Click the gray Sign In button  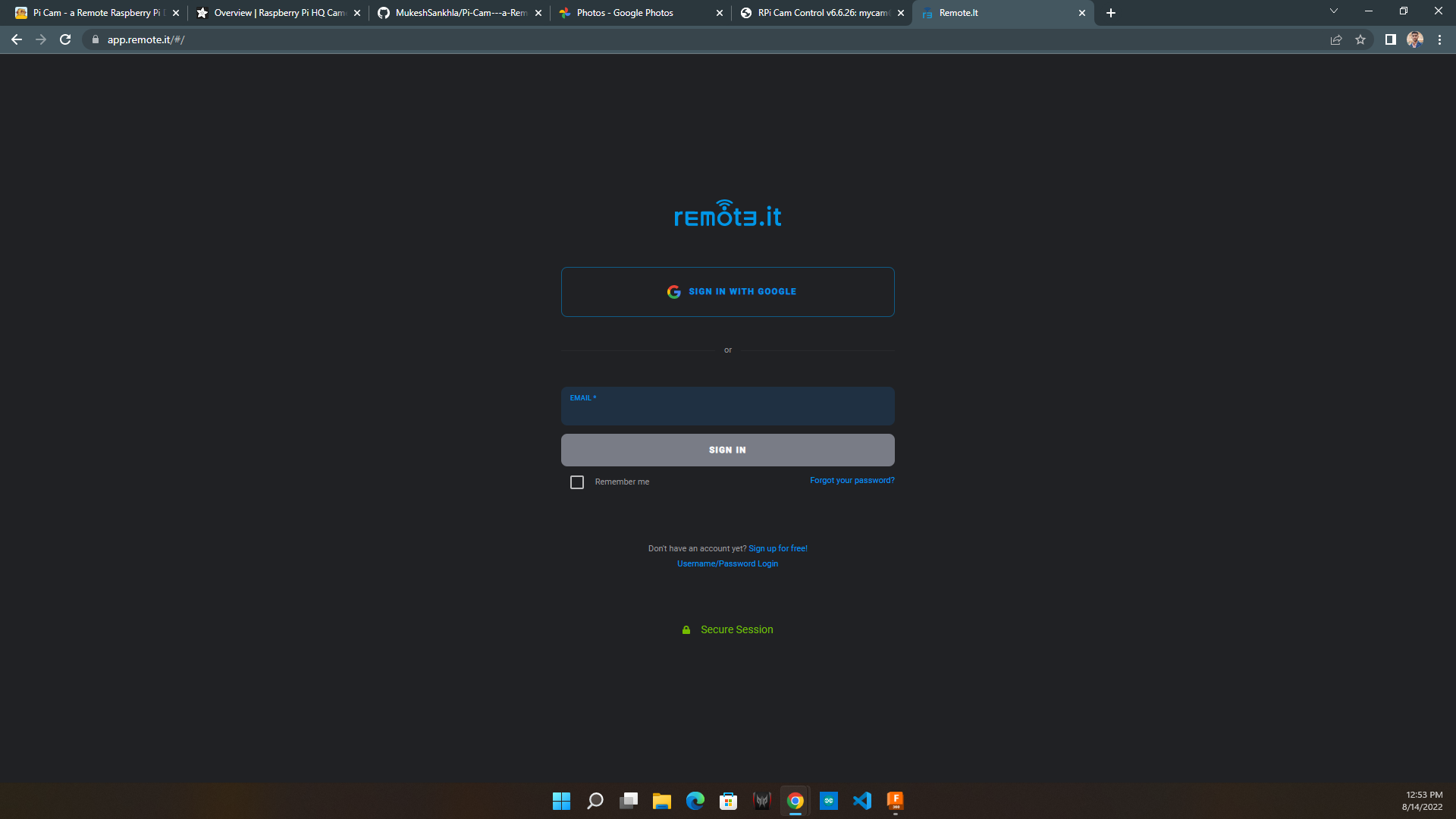(728, 450)
